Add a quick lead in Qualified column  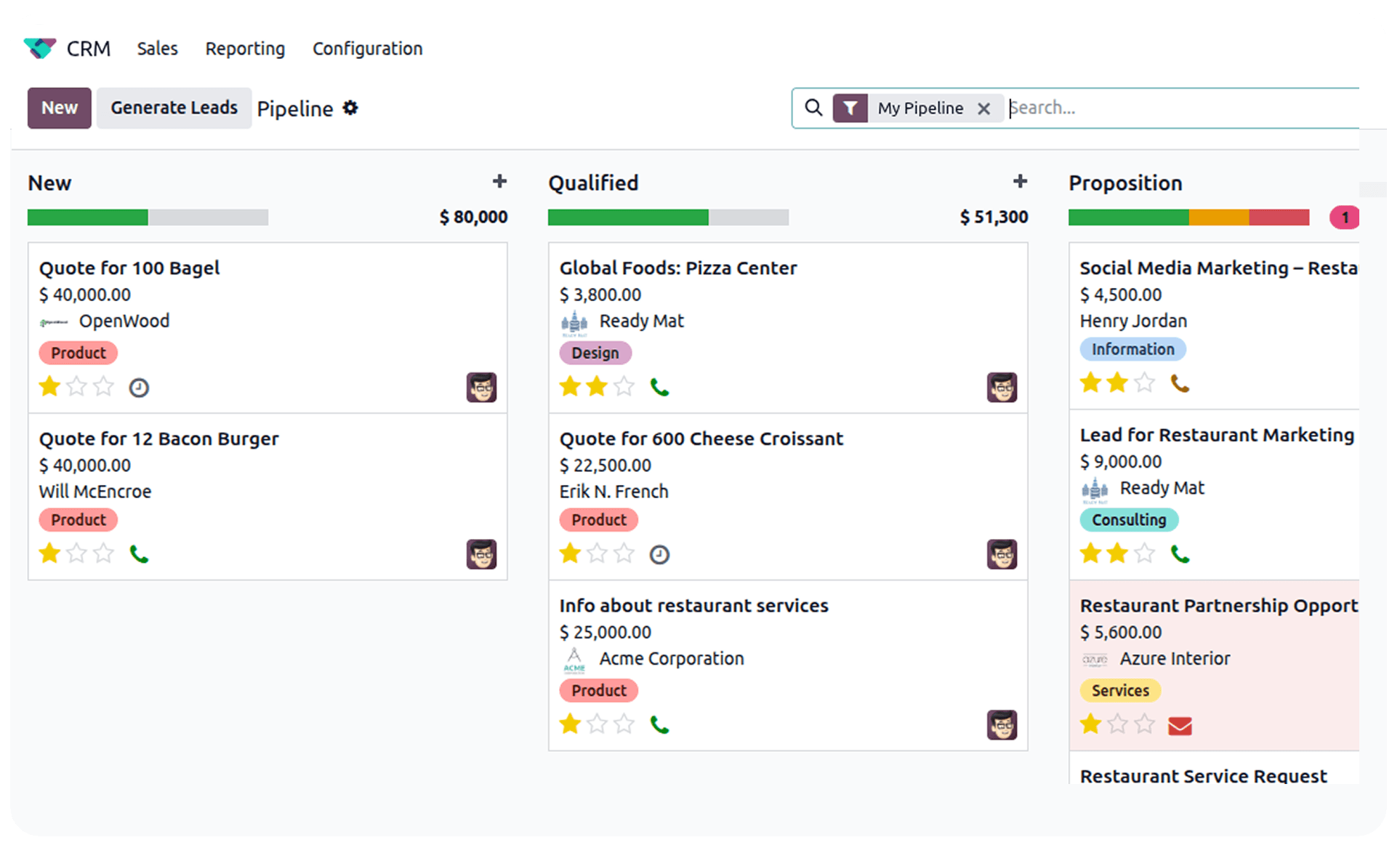1020,181
